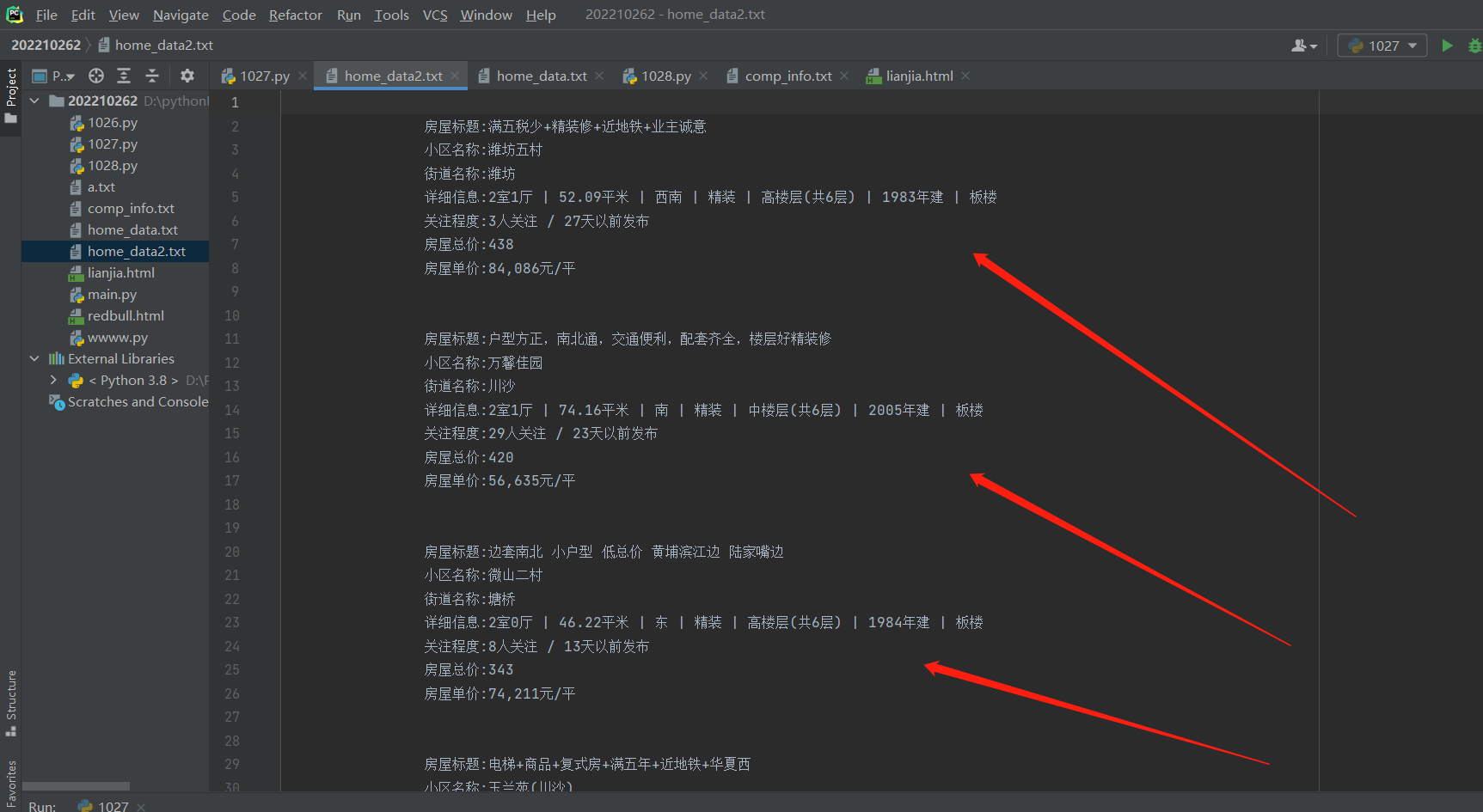Click the PyCharm logo icon
Viewport: 1483px width, 812px height.
[15, 15]
